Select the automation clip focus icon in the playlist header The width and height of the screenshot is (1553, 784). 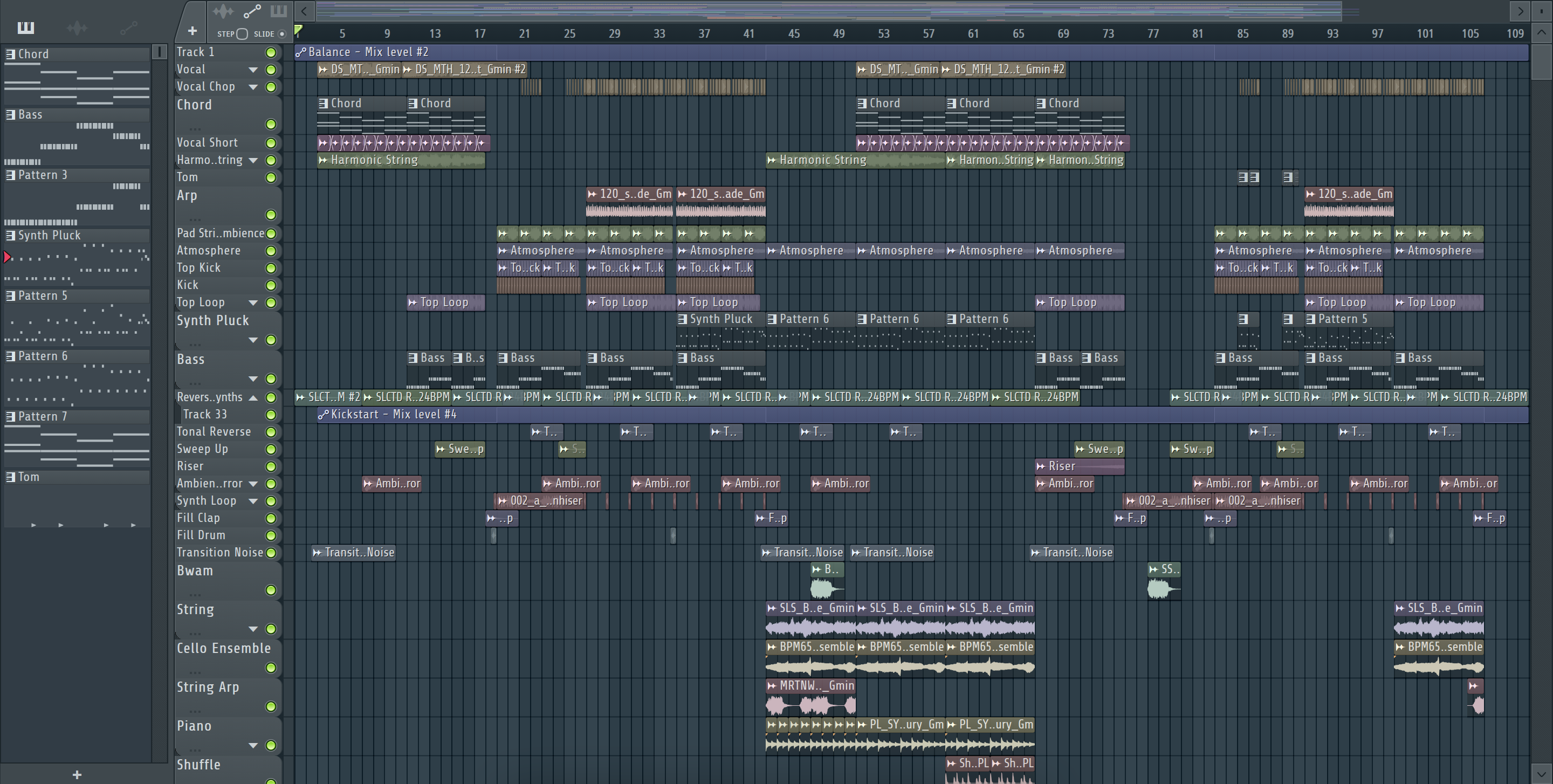coord(252,11)
